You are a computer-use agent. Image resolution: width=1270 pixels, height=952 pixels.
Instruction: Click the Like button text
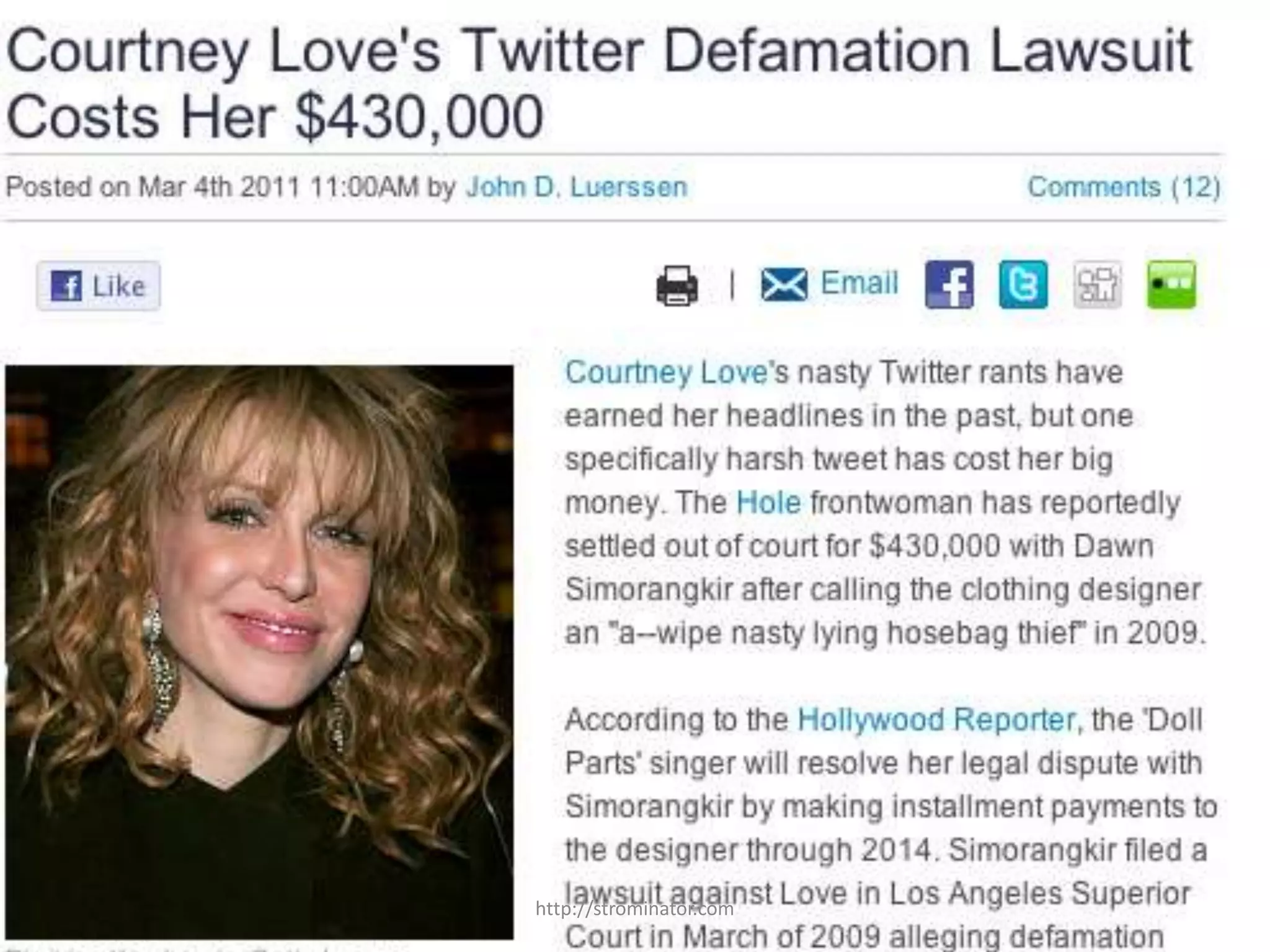tap(119, 286)
